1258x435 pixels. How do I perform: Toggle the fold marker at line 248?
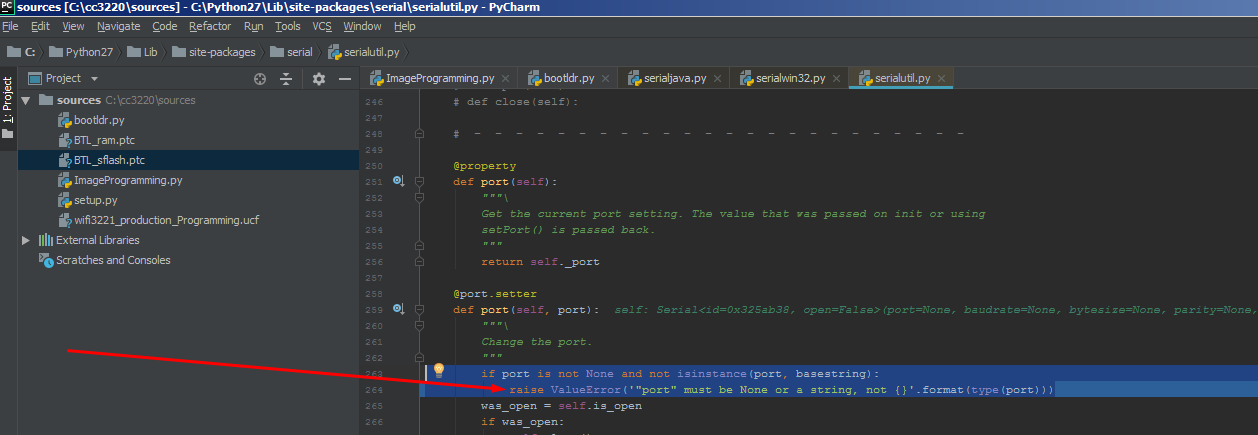421,133
